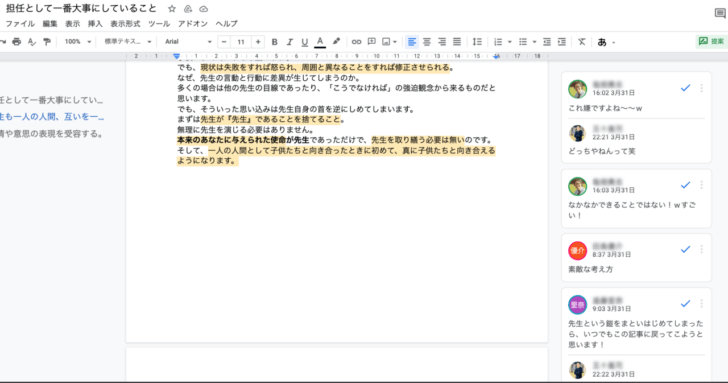
Task: Expand the bulleted list style dropdown
Action: [x=534, y=42]
